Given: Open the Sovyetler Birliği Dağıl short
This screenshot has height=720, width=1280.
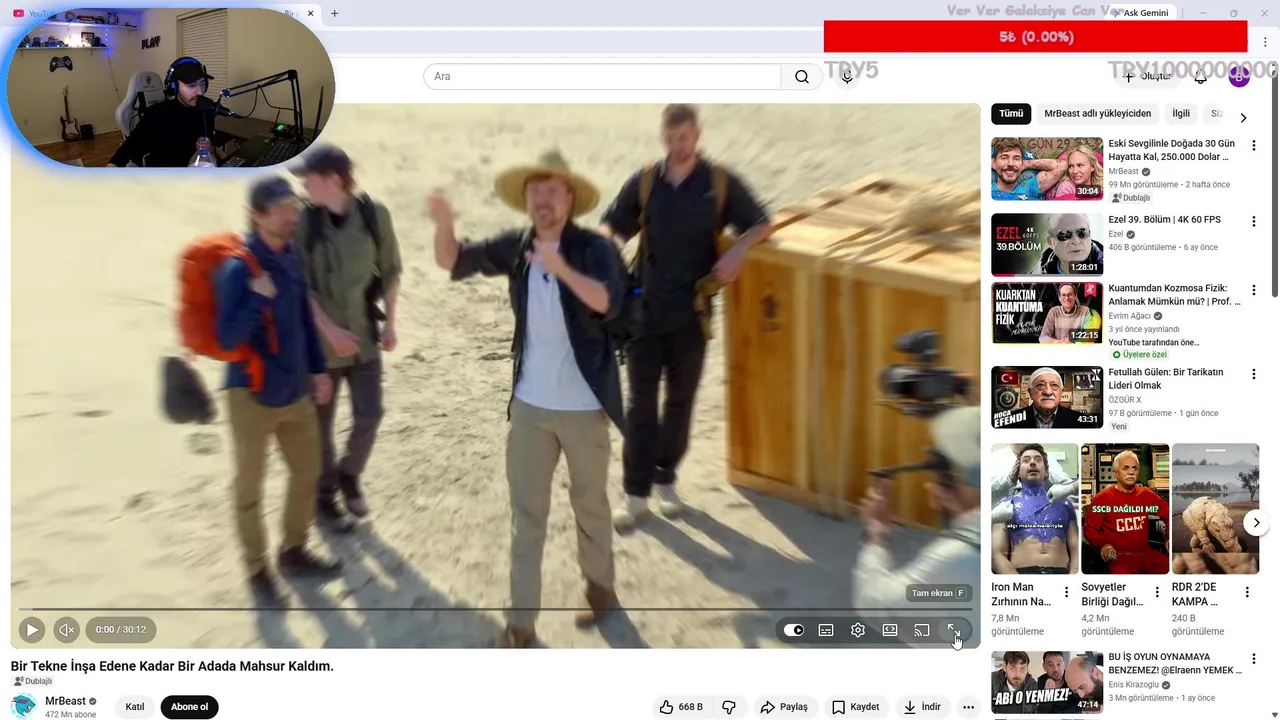Looking at the screenshot, I should point(1124,509).
